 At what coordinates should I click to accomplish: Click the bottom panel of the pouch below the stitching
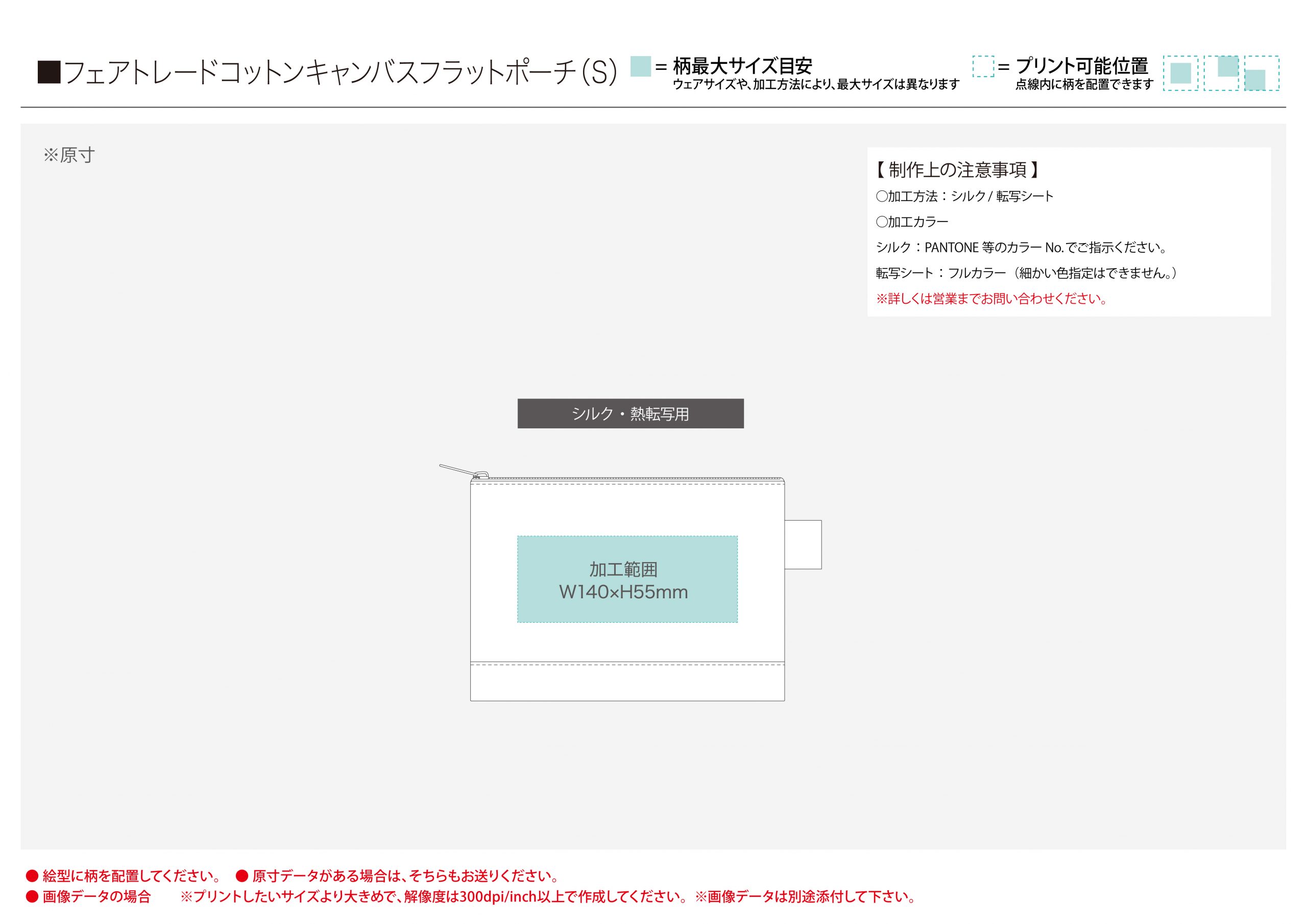tap(627, 683)
